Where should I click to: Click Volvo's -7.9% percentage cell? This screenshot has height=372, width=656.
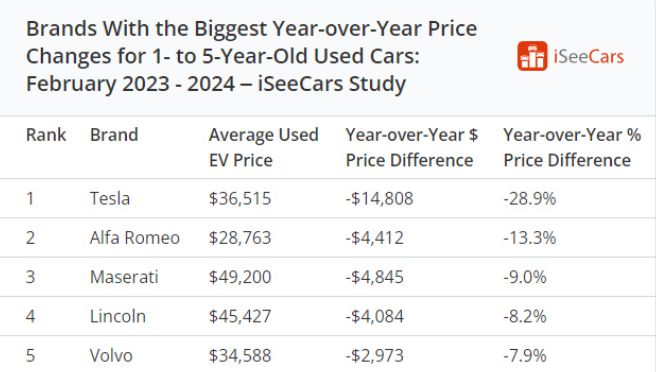click(525, 356)
